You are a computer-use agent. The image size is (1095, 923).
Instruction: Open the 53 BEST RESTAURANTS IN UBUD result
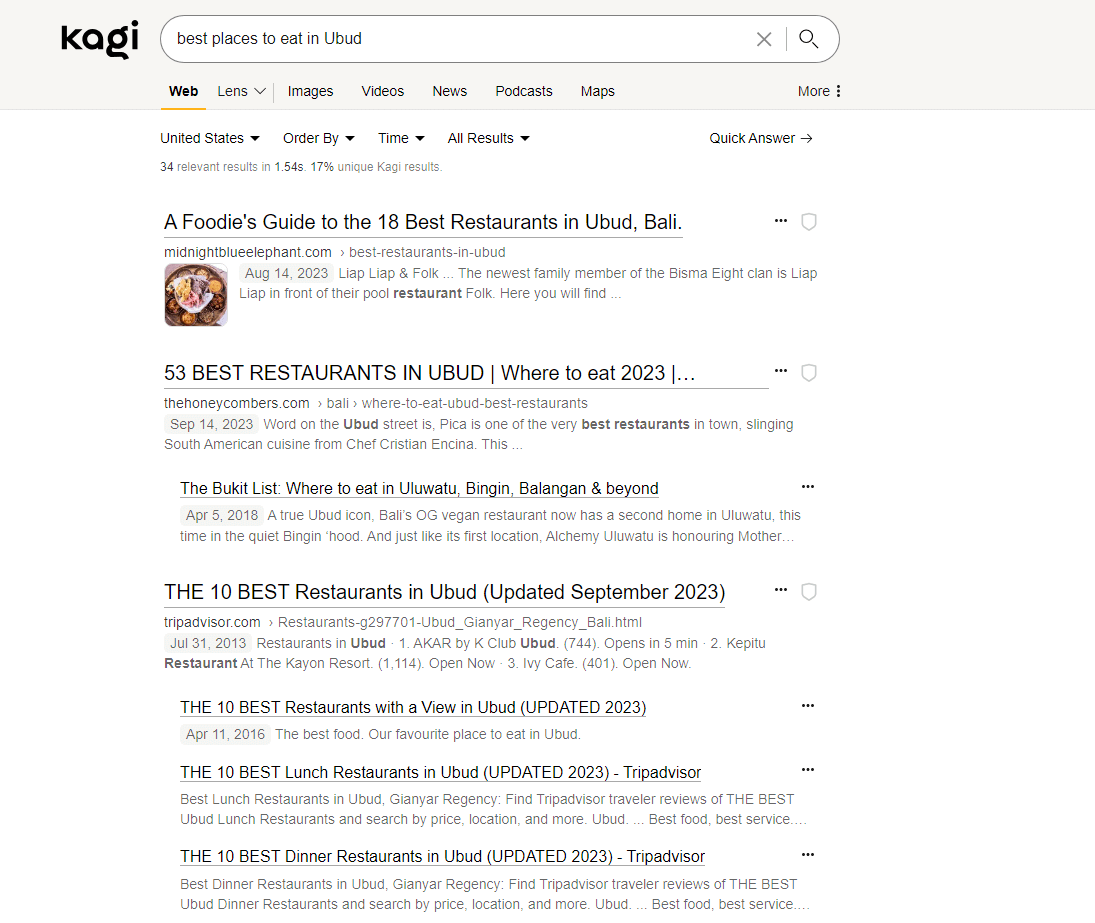click(429, 373)
